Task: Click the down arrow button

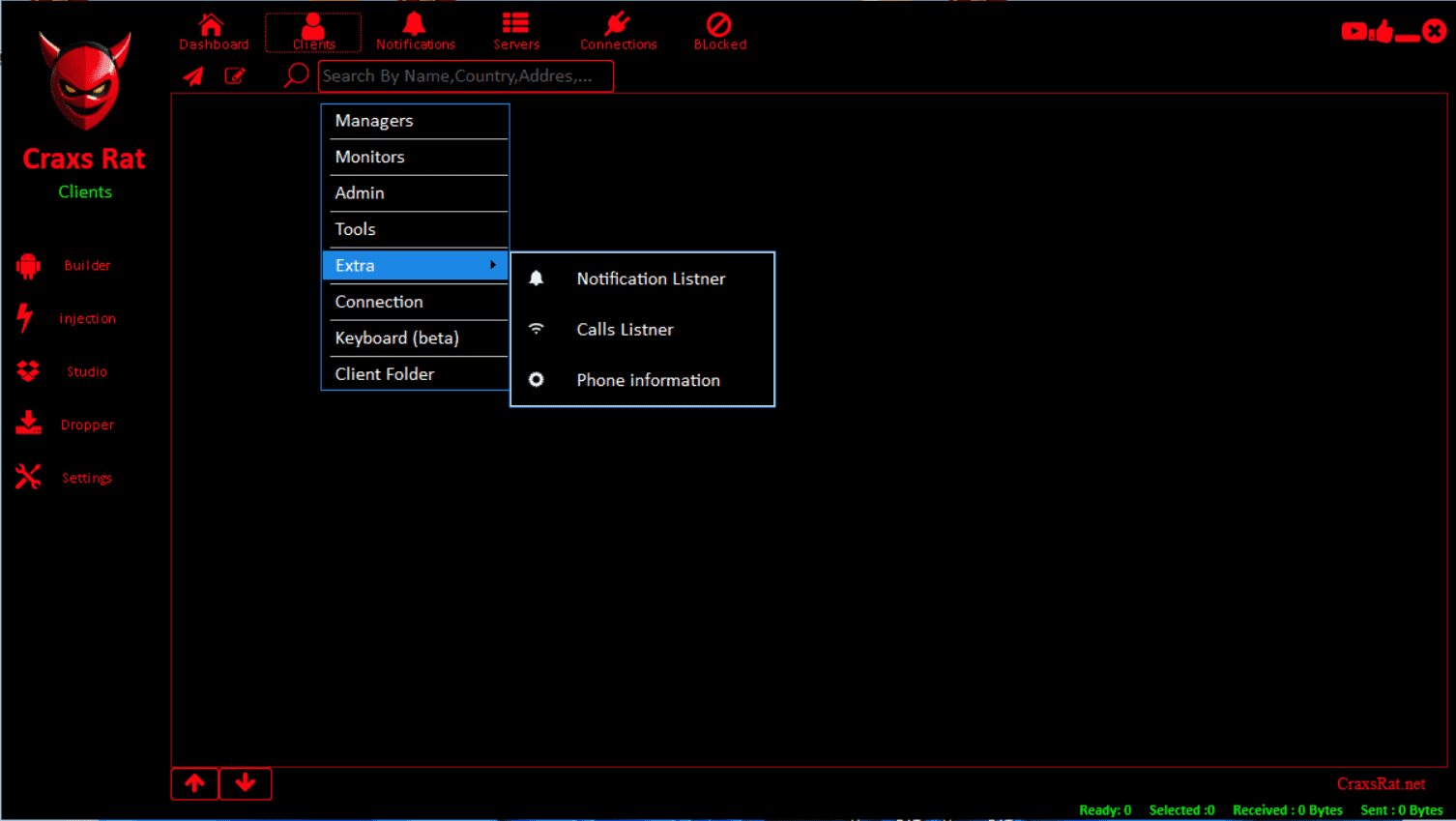Action: click(x=246, y=783)
